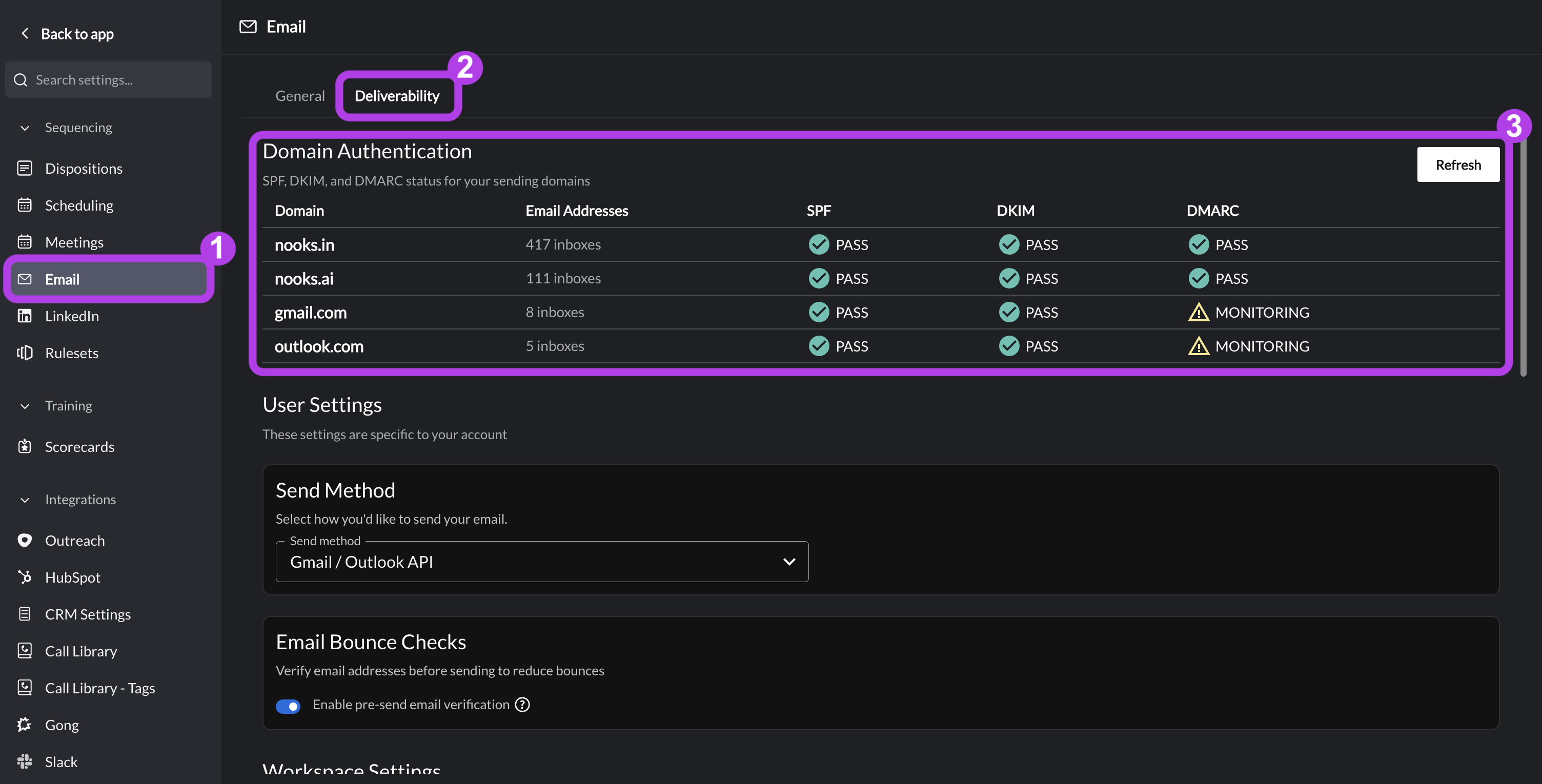Click the Call Library - Tags icon
This screenshot has width=1542, height=784.
point(25,688)
